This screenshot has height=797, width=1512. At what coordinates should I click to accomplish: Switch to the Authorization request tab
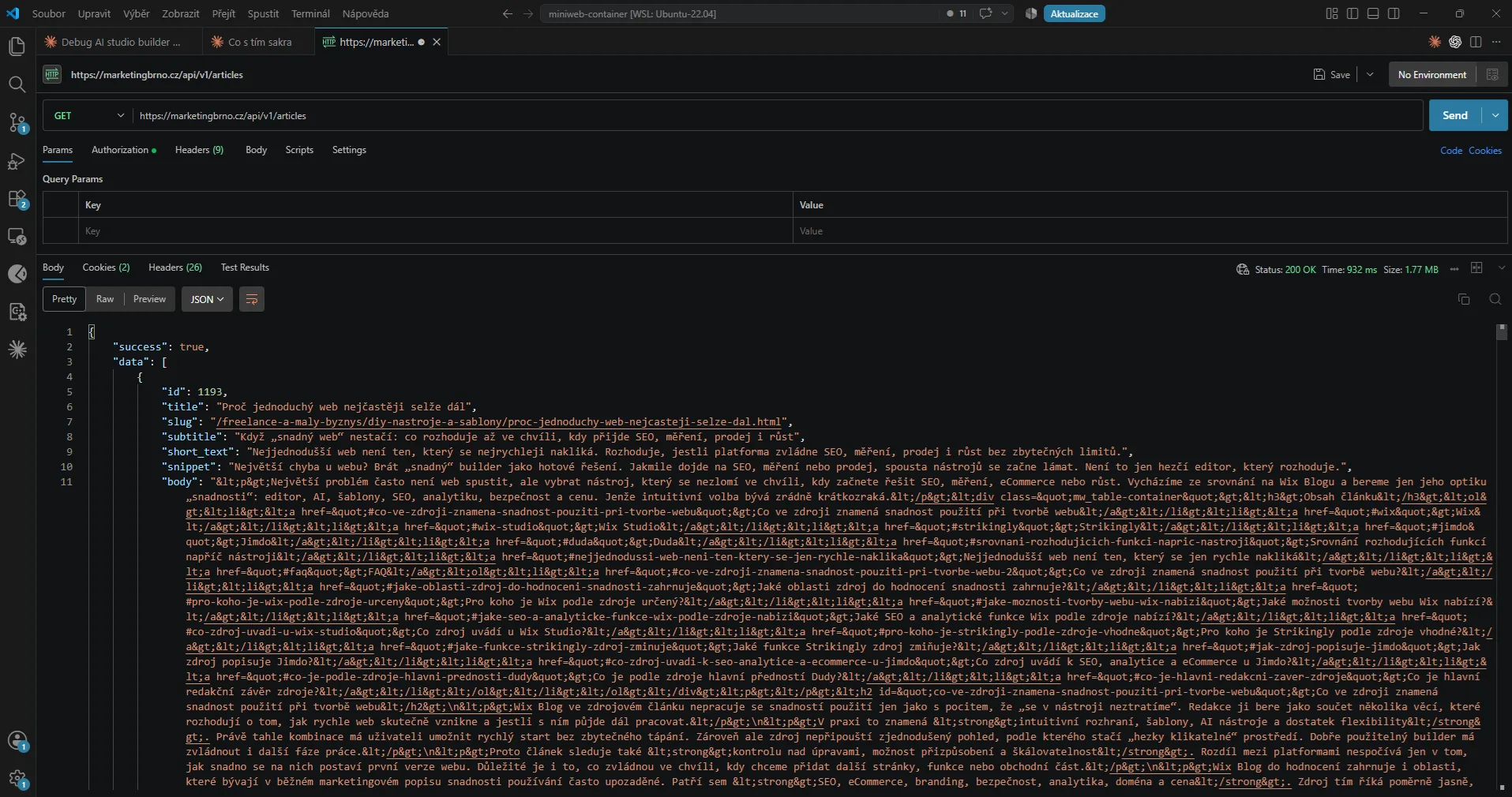124,150
